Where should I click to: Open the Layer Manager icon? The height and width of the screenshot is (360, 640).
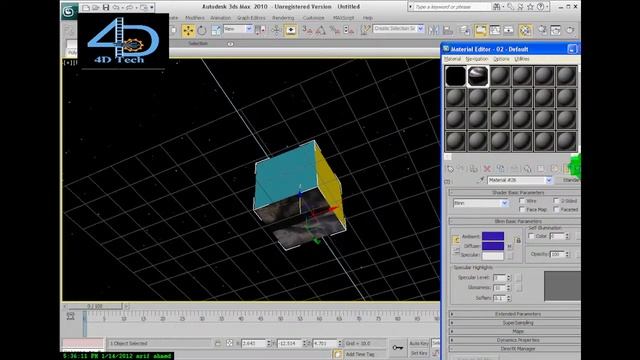click(464, 30)
